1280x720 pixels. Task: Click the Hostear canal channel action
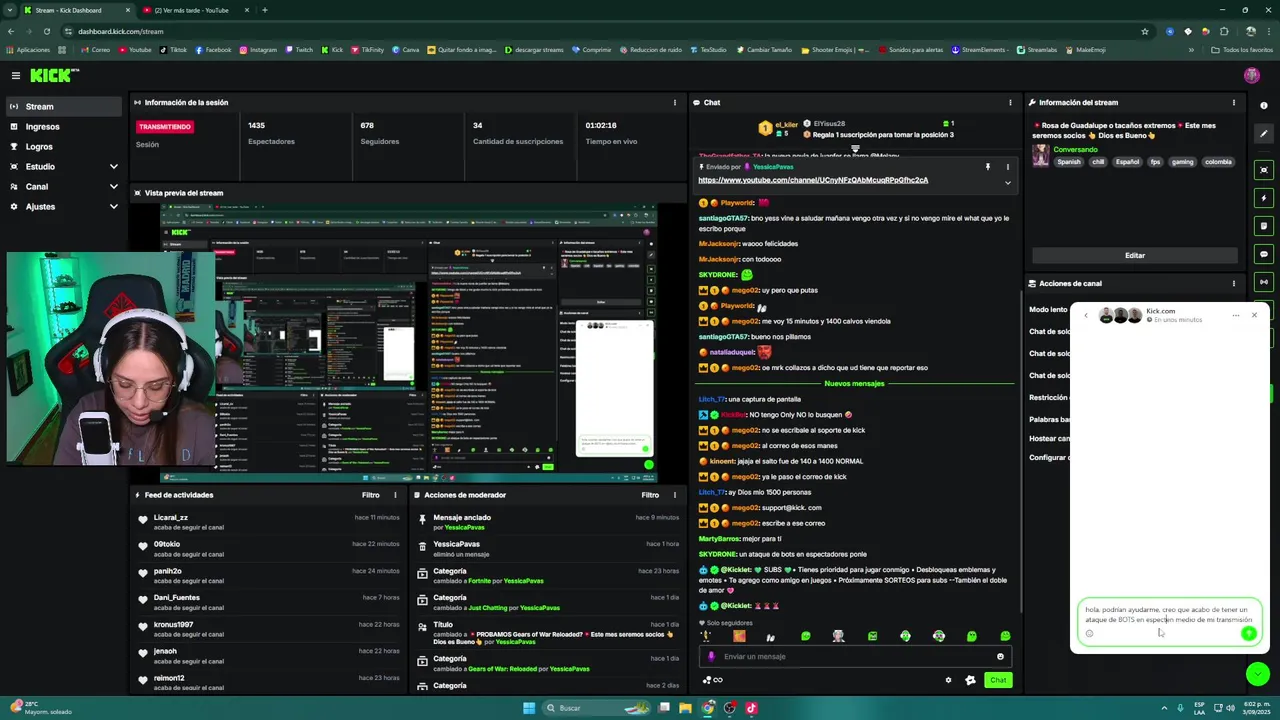click(x=1049, y=438)
